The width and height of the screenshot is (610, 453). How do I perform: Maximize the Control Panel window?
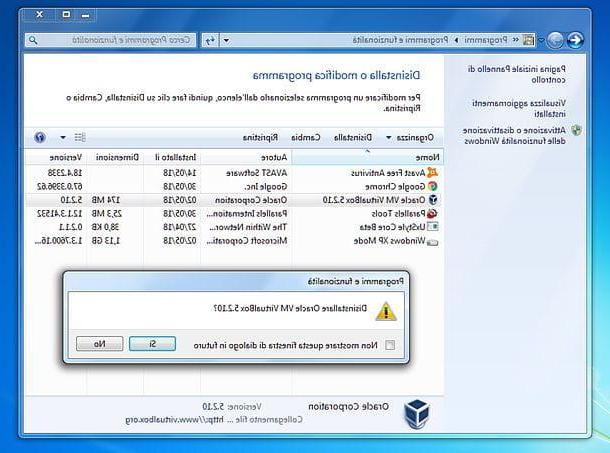[66, 15]
